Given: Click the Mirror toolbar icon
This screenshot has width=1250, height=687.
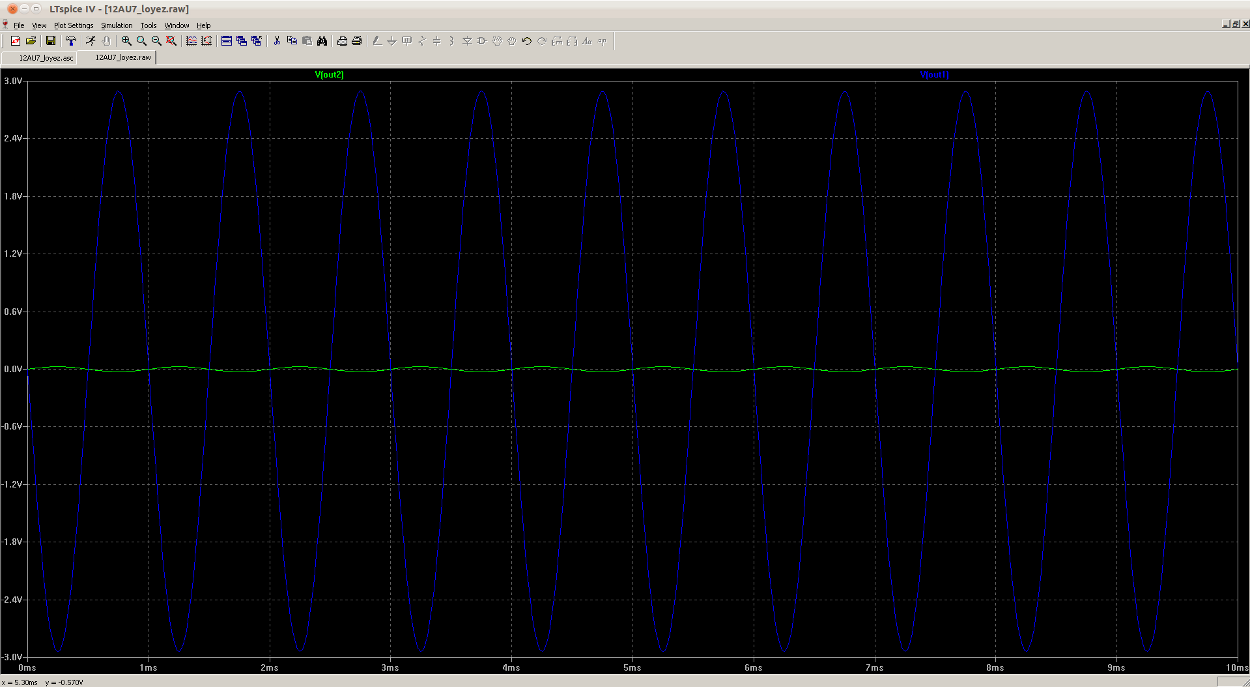Looking at the screenshot, I should 572,41.
